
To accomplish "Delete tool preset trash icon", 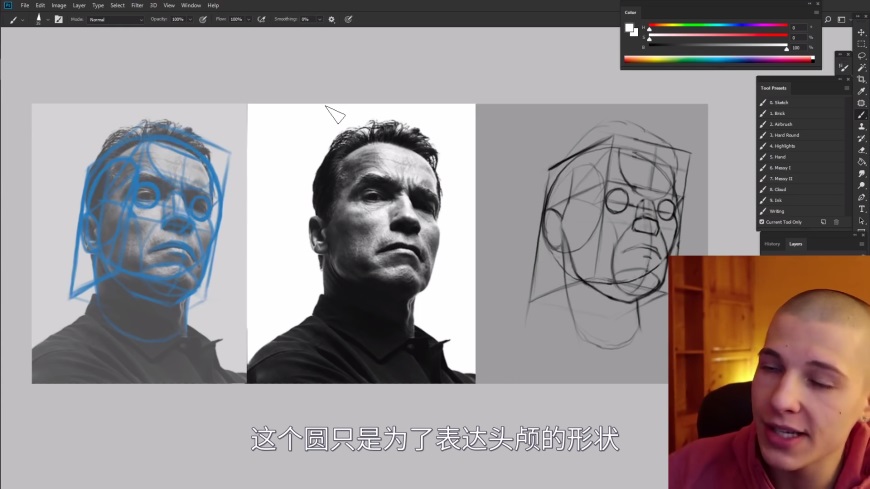I will (x=836, y=222).
